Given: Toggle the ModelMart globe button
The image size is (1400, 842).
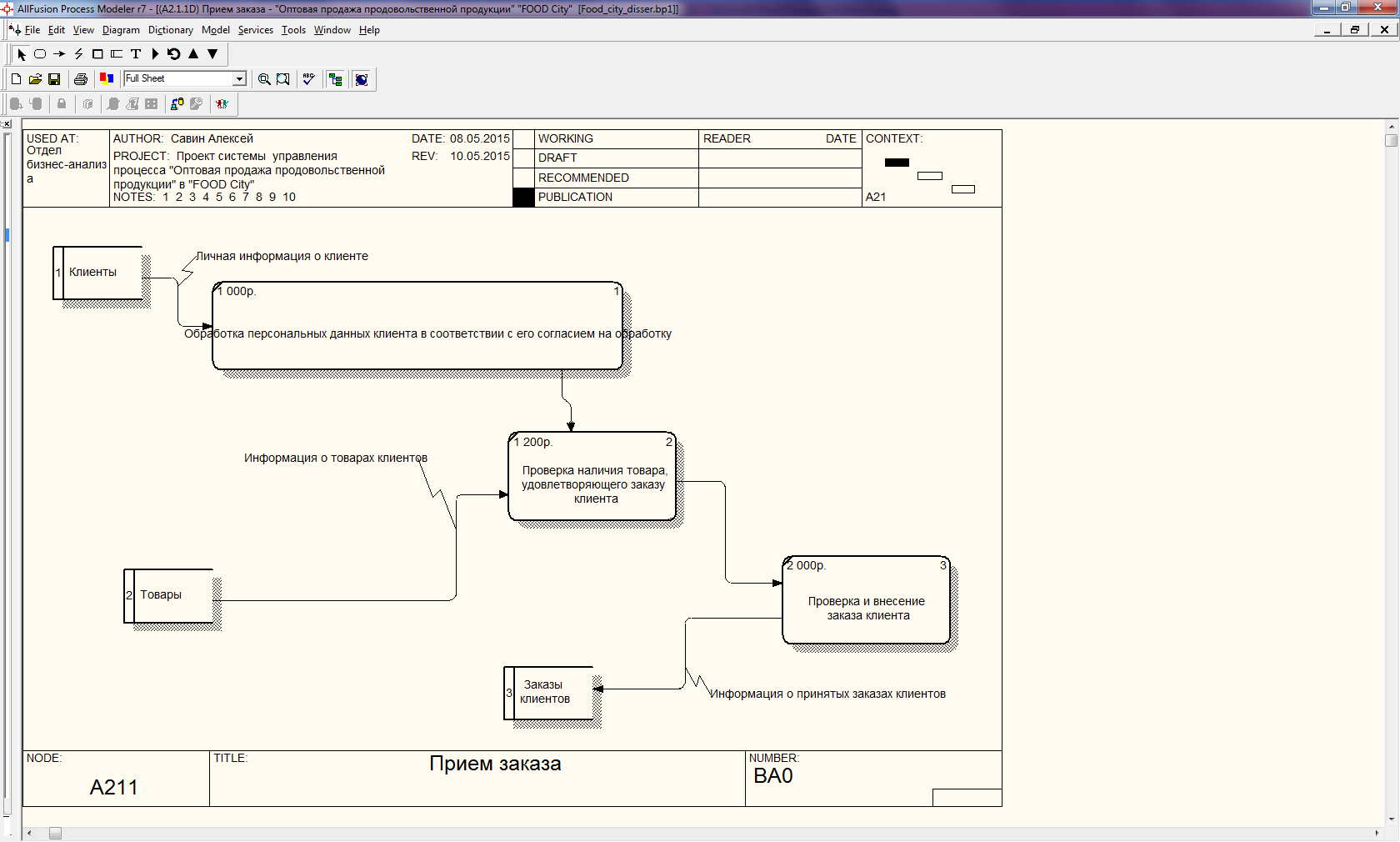Looking at the screenshot, I should click(x=362, y=79).
